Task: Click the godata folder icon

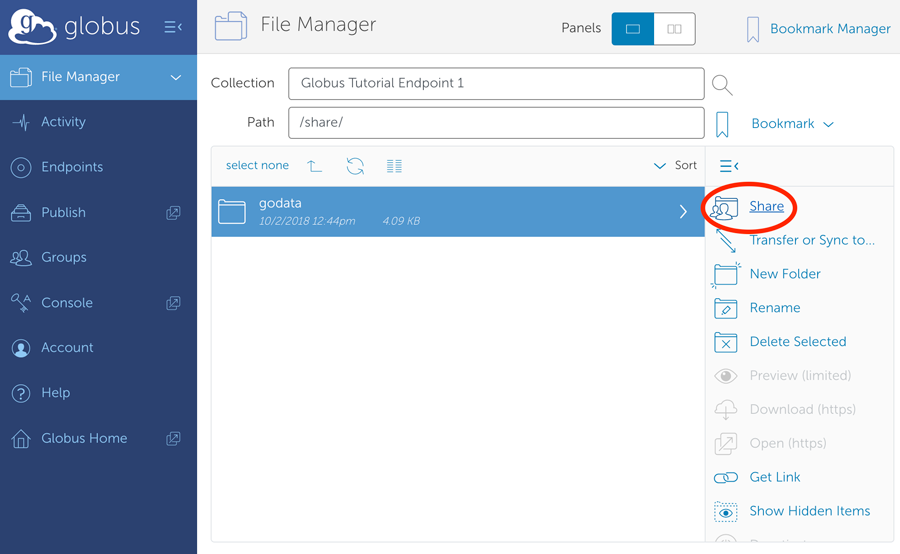Action: tap(232, 212)
